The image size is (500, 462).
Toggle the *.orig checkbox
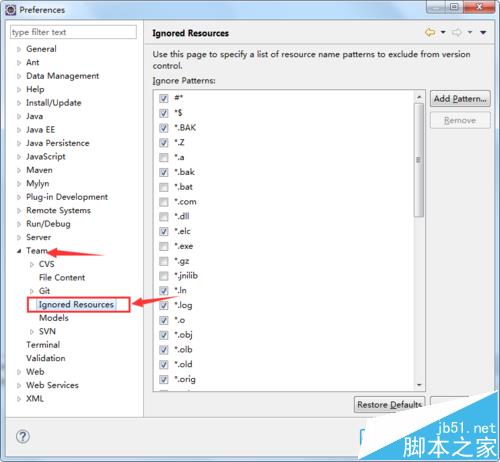163,379
